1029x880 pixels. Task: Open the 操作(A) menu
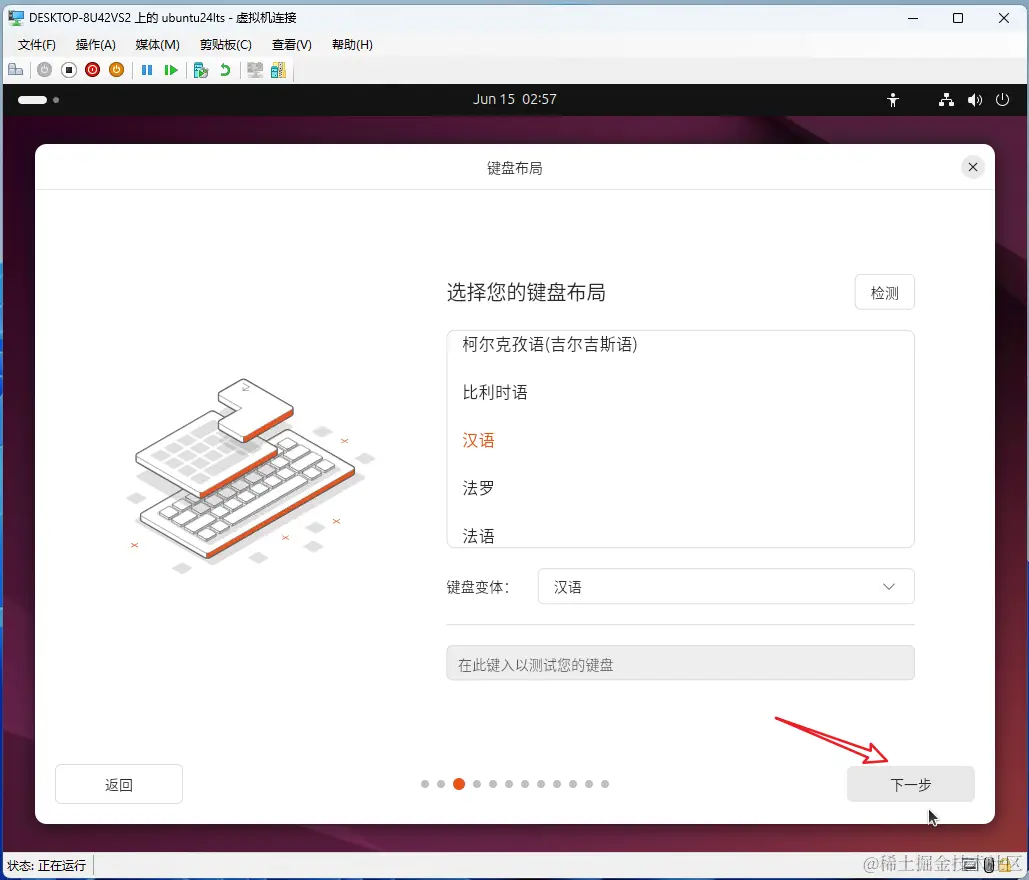pyautogui.click(x=95, y=45)
